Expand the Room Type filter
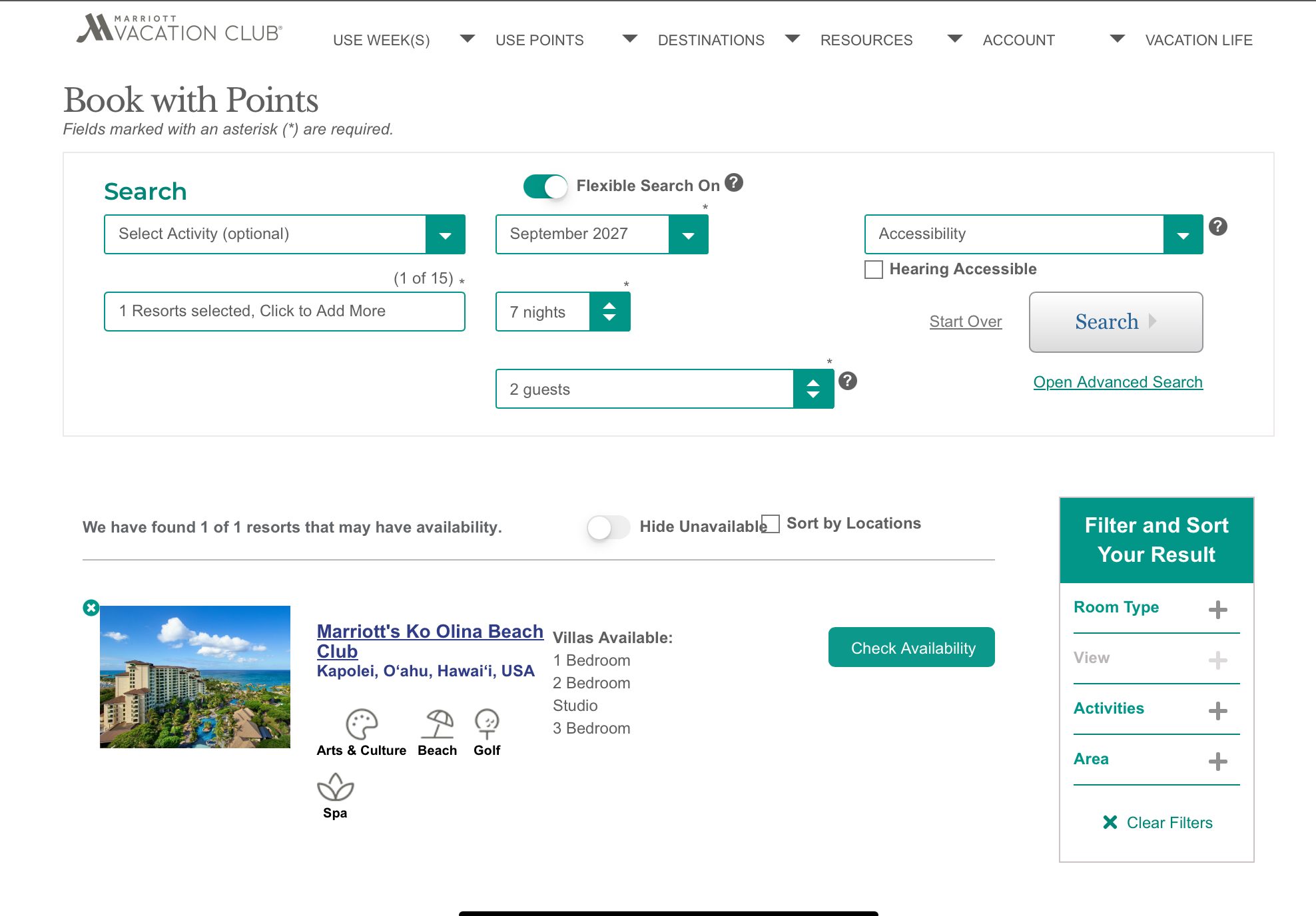 (1156, 608)
